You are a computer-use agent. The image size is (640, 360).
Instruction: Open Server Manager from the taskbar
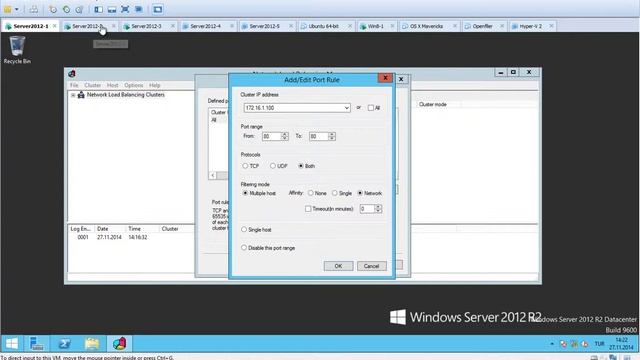[36, 344]
